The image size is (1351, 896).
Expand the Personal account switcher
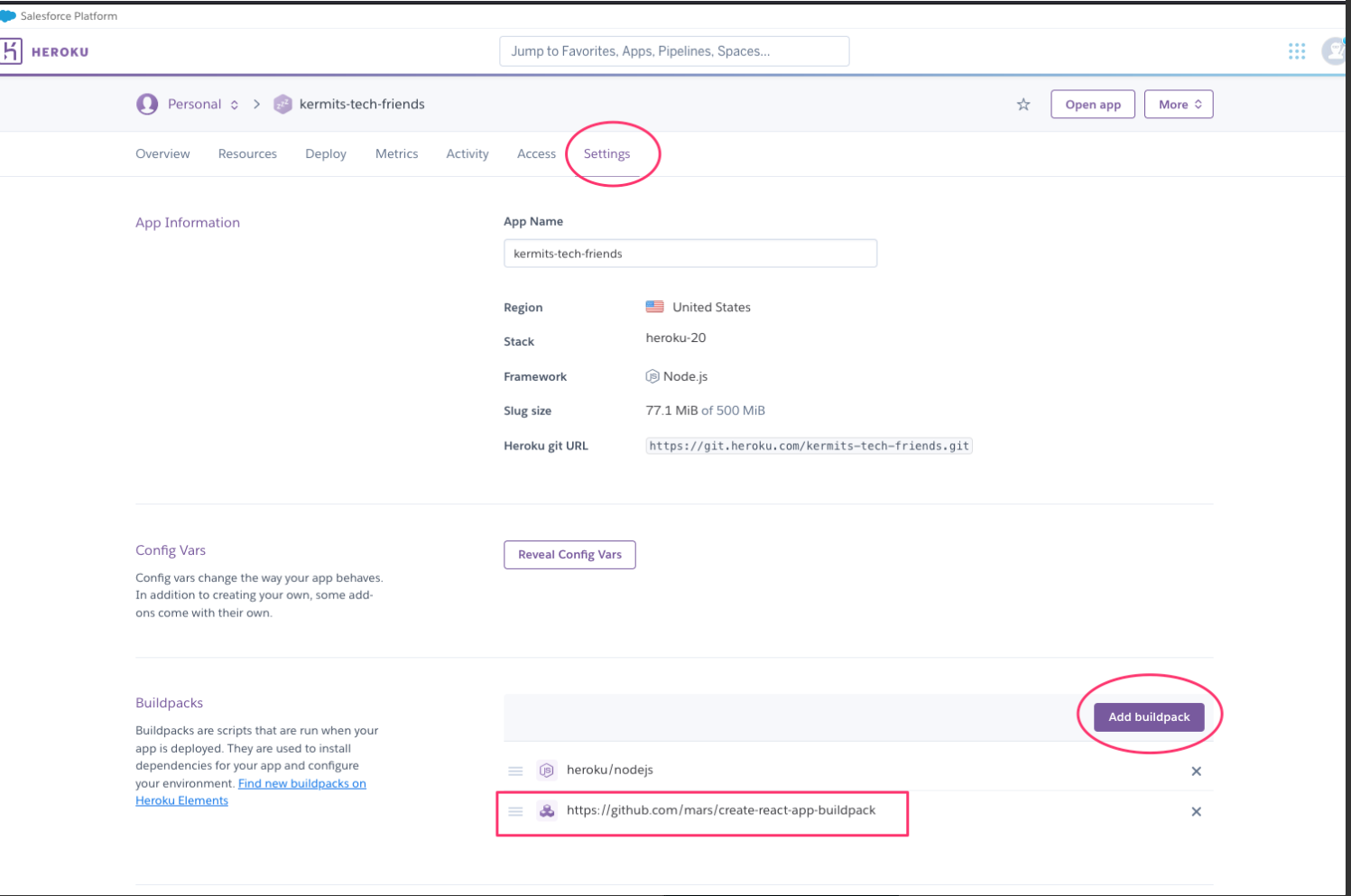[x=235, y=105]
